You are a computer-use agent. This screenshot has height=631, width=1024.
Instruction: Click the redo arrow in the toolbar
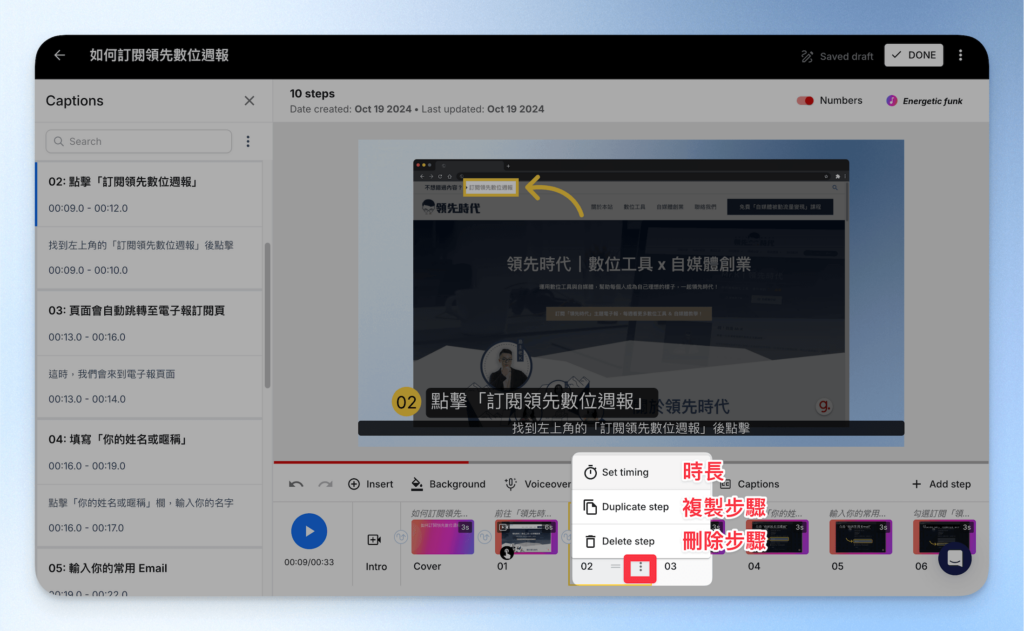tap(325, 484)
